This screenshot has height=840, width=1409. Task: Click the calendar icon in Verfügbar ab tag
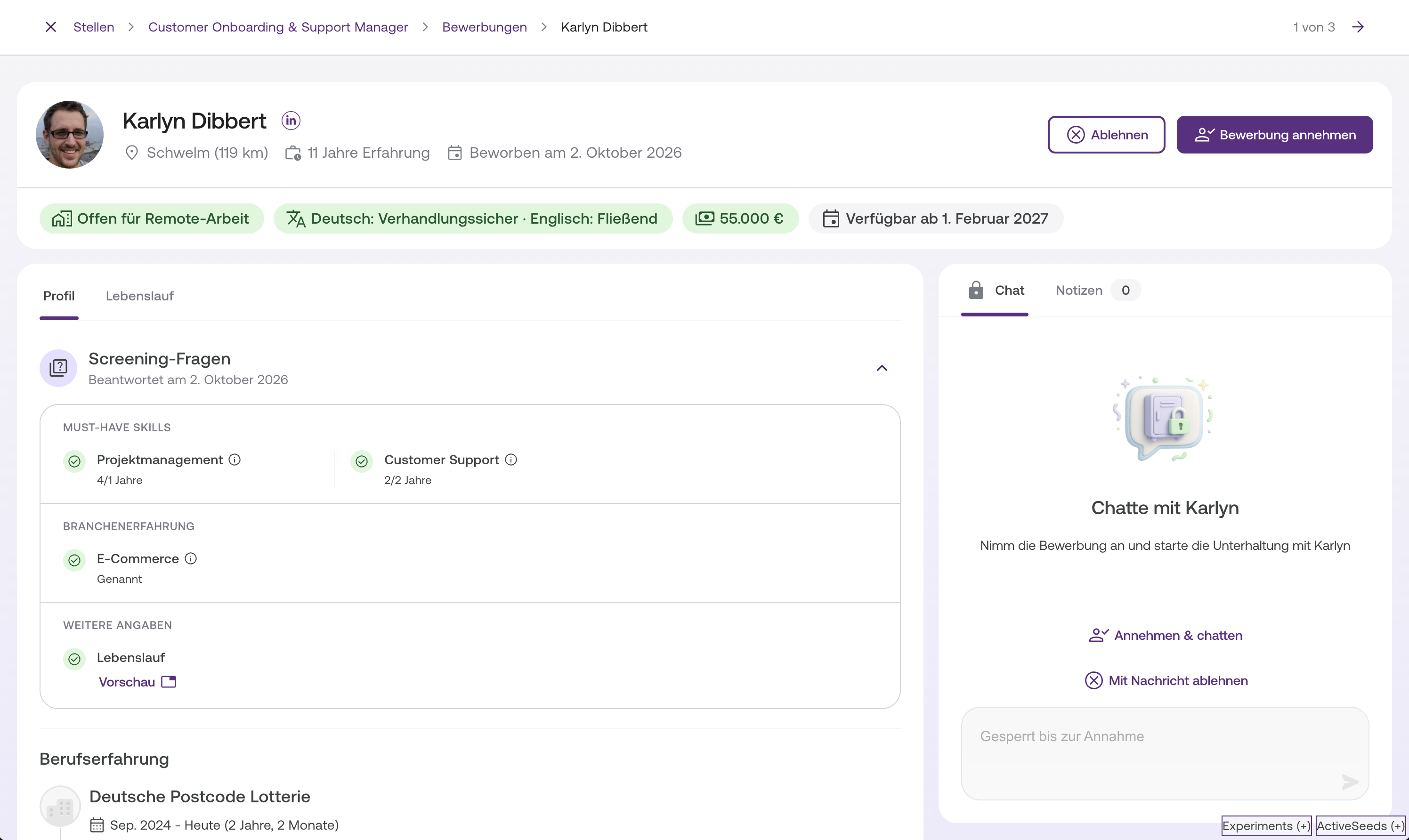pos(830,218)
